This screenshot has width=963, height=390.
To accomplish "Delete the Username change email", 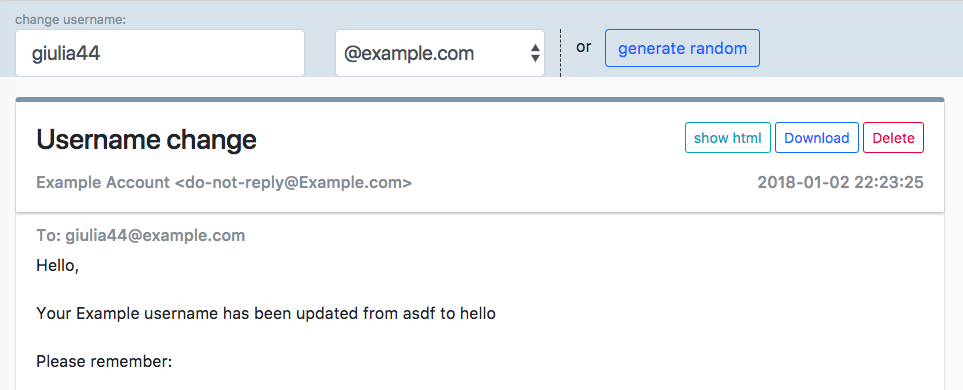I will coord(894,138).
